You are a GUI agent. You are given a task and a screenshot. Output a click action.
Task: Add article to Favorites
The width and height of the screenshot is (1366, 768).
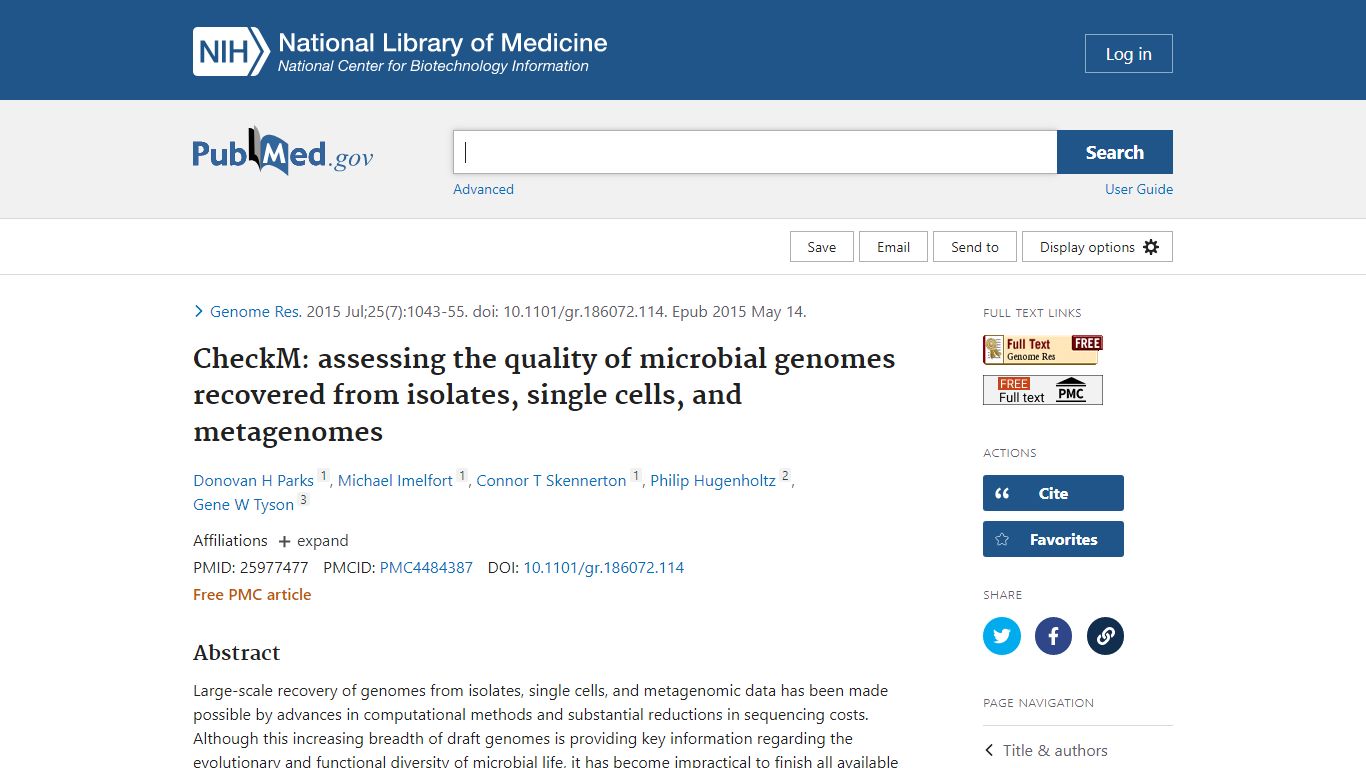[x=1053, y=539]
